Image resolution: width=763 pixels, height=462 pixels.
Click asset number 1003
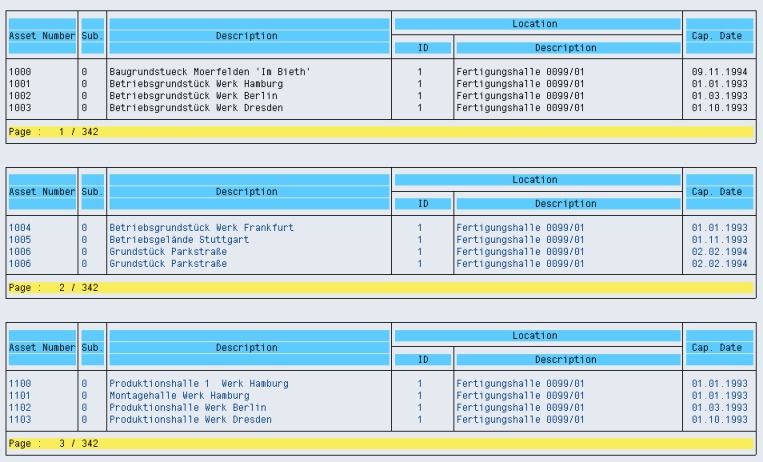click(x=19, y=106)
